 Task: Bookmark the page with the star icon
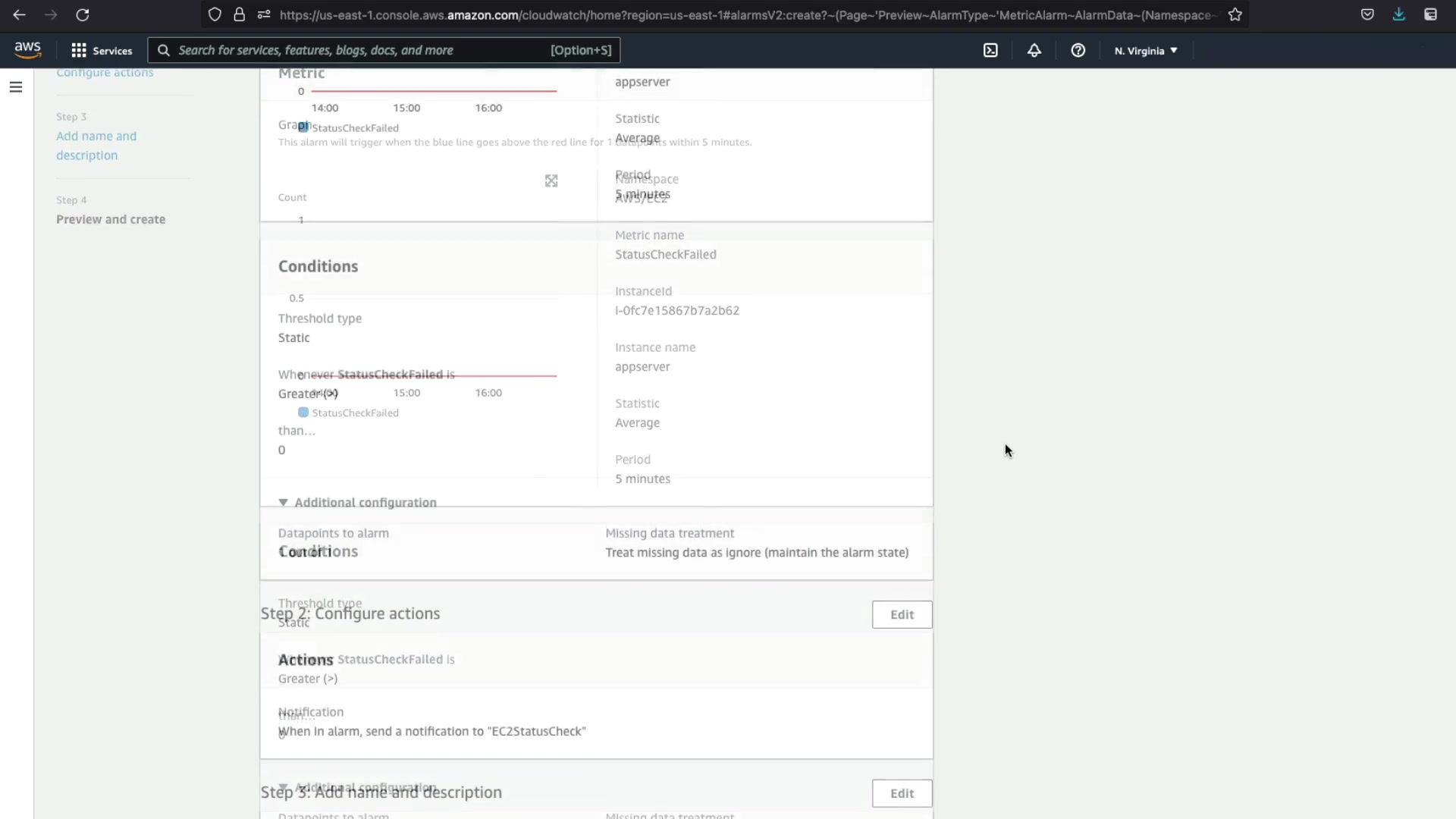point(1235,14)
